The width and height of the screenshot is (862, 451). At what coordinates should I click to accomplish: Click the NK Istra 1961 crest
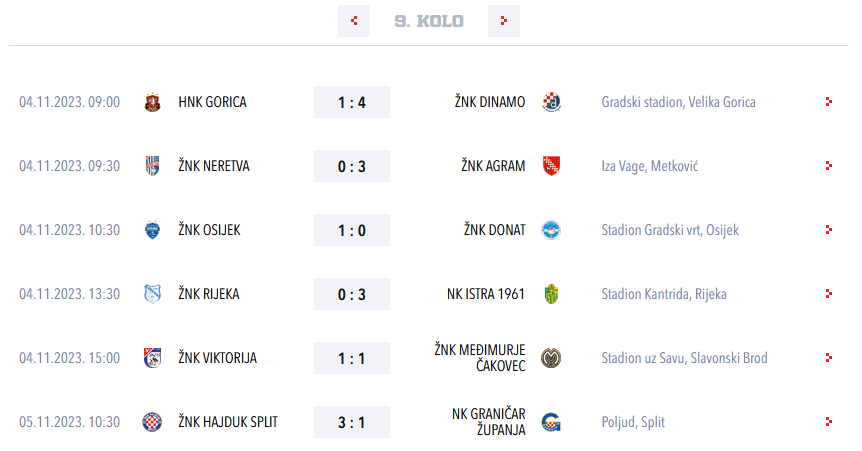551,294
